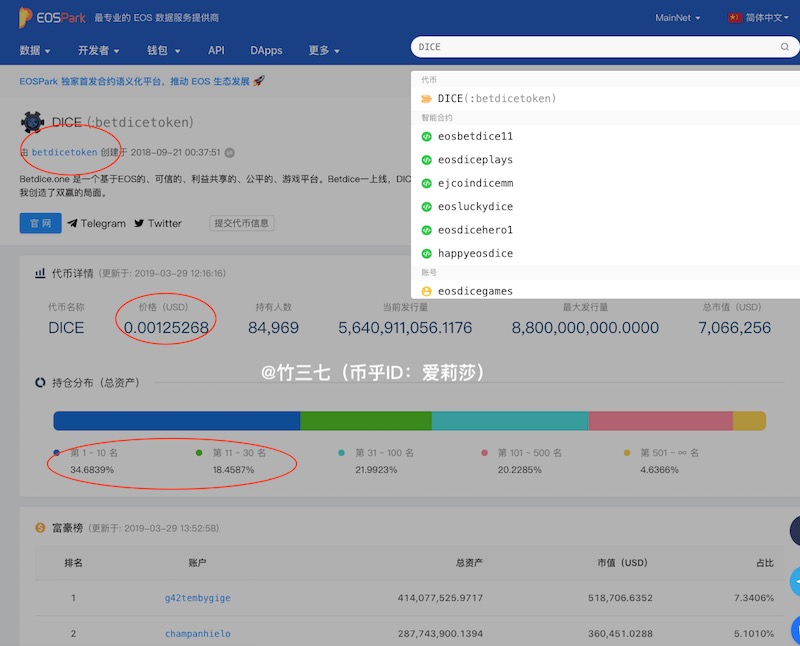Open the DApps menu item
800x646 pixels.
pyautogui.click(x=266, y=51)
